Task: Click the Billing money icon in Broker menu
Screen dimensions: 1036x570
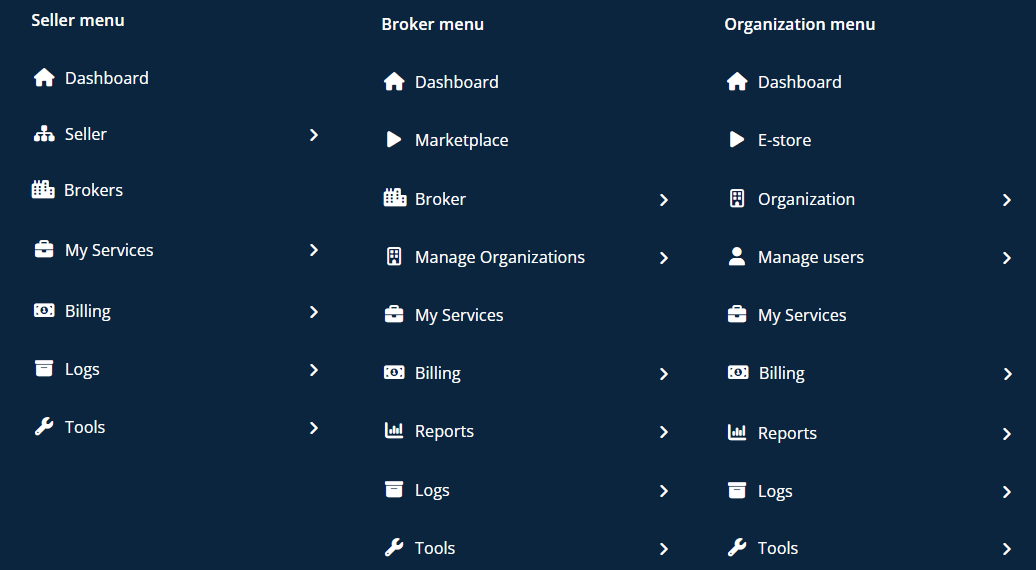Action: pos(394,373)
